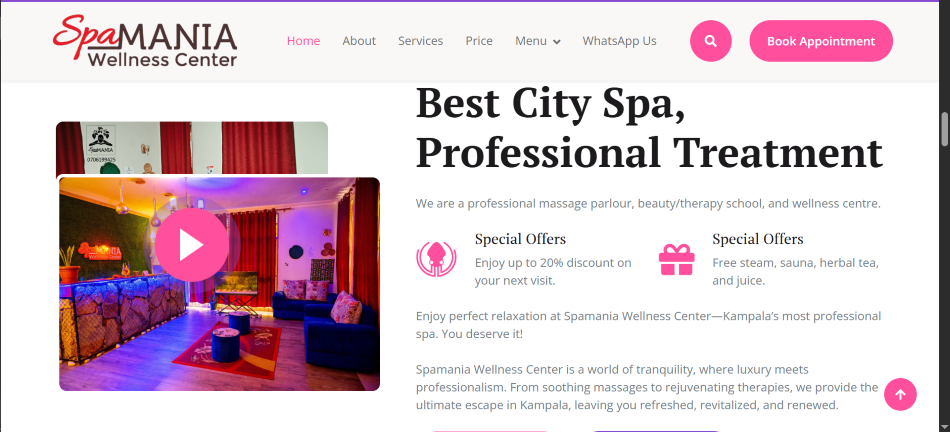Click the Book Appointment button

821,41
